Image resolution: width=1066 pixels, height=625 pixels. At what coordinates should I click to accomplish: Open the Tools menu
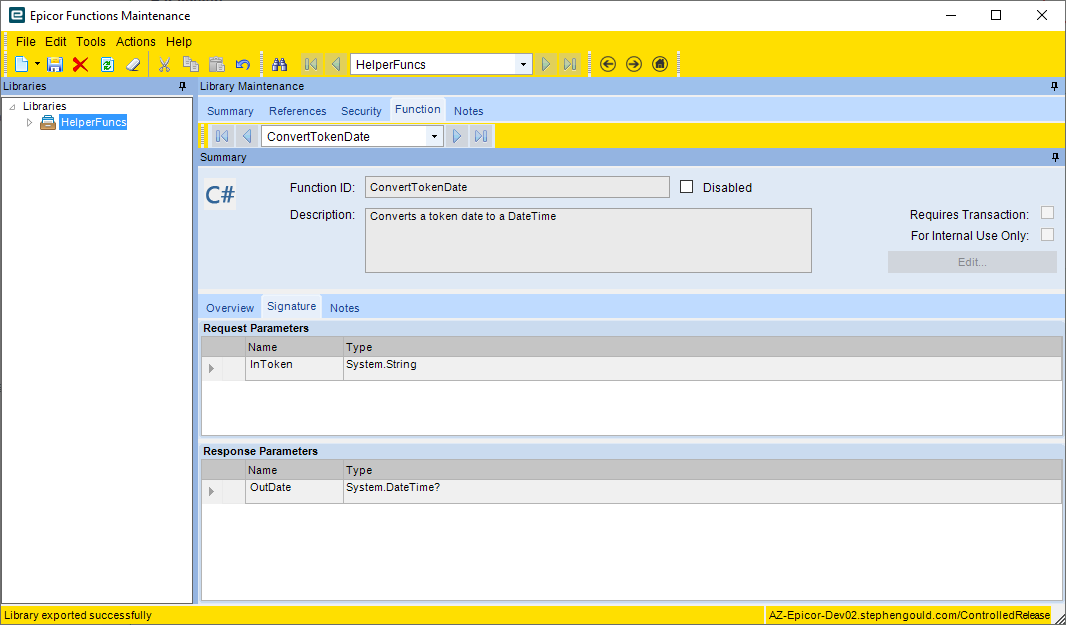91,41
